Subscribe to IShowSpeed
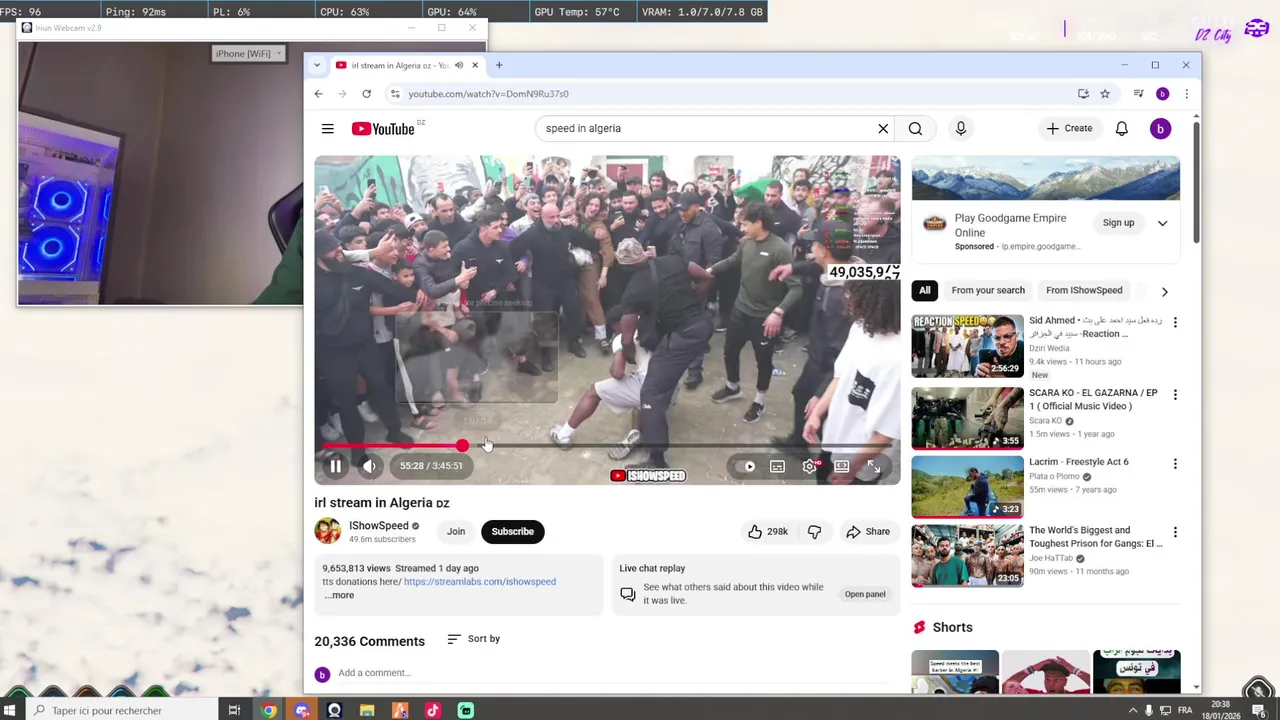 pyautogui.click(x=512, y=532)
